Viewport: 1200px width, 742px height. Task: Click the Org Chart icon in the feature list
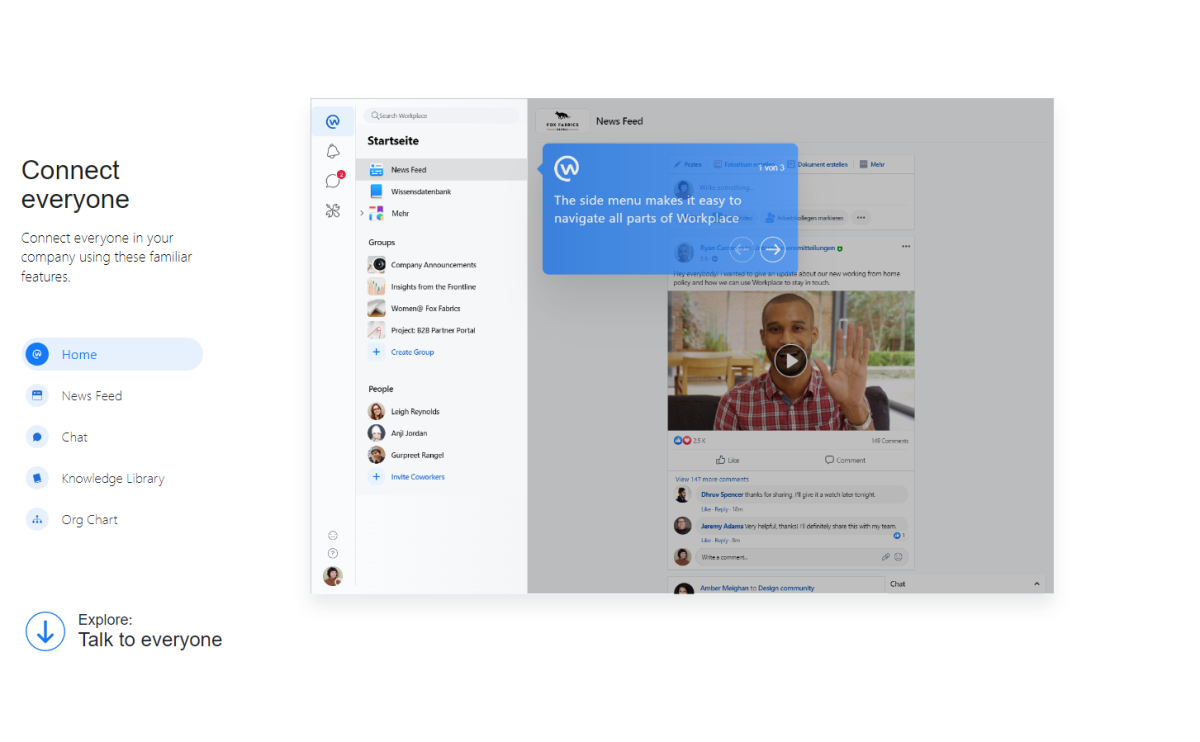37,519
